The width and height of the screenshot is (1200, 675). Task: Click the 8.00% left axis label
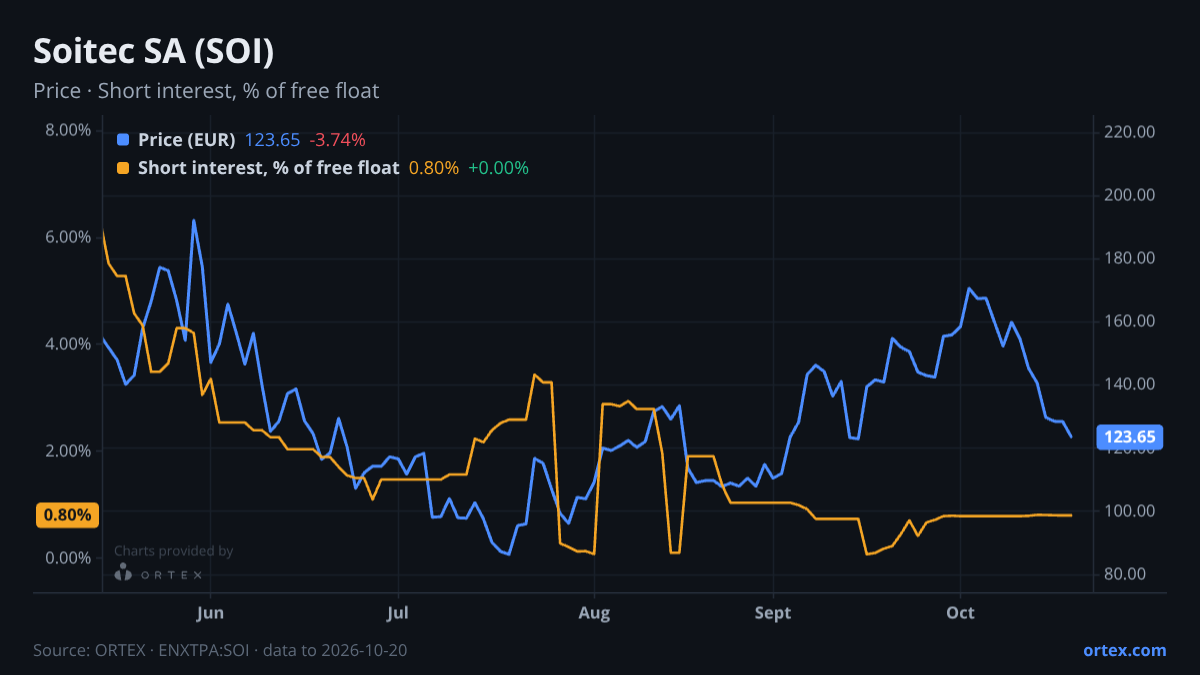(x=68, y=131)
